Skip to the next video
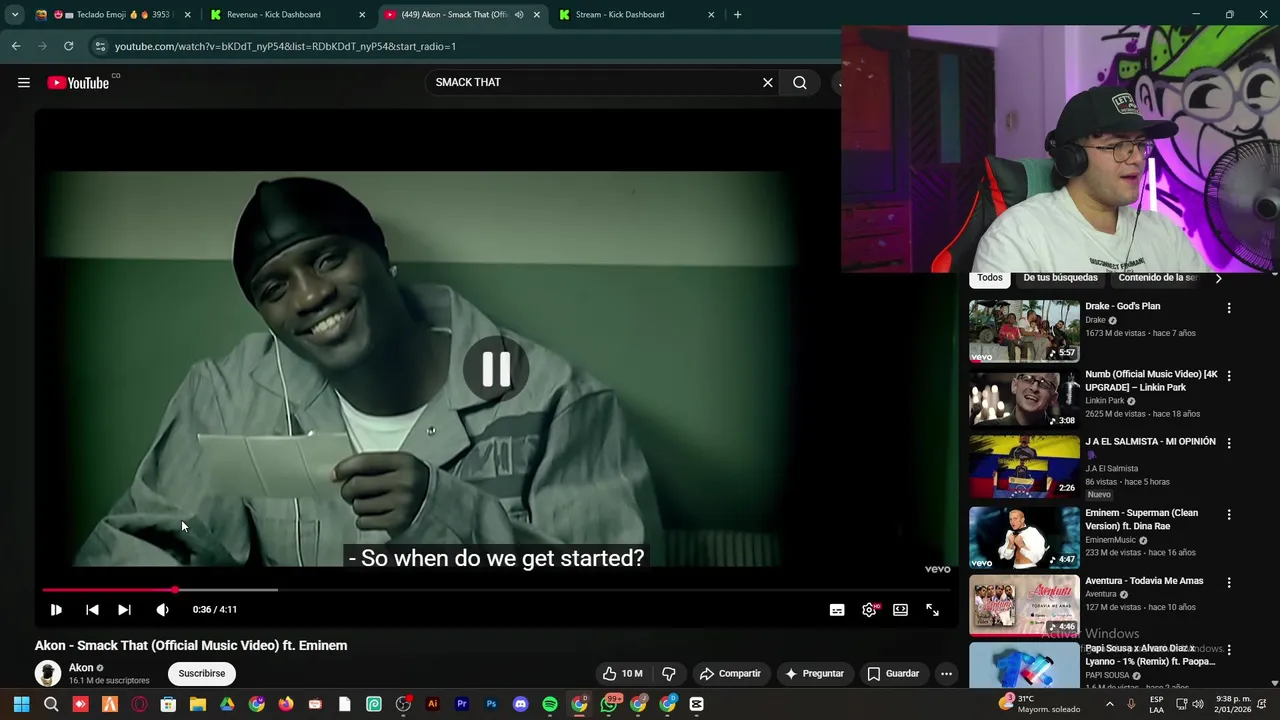This screenshot has height=720, width=1280. coord(124,609)
